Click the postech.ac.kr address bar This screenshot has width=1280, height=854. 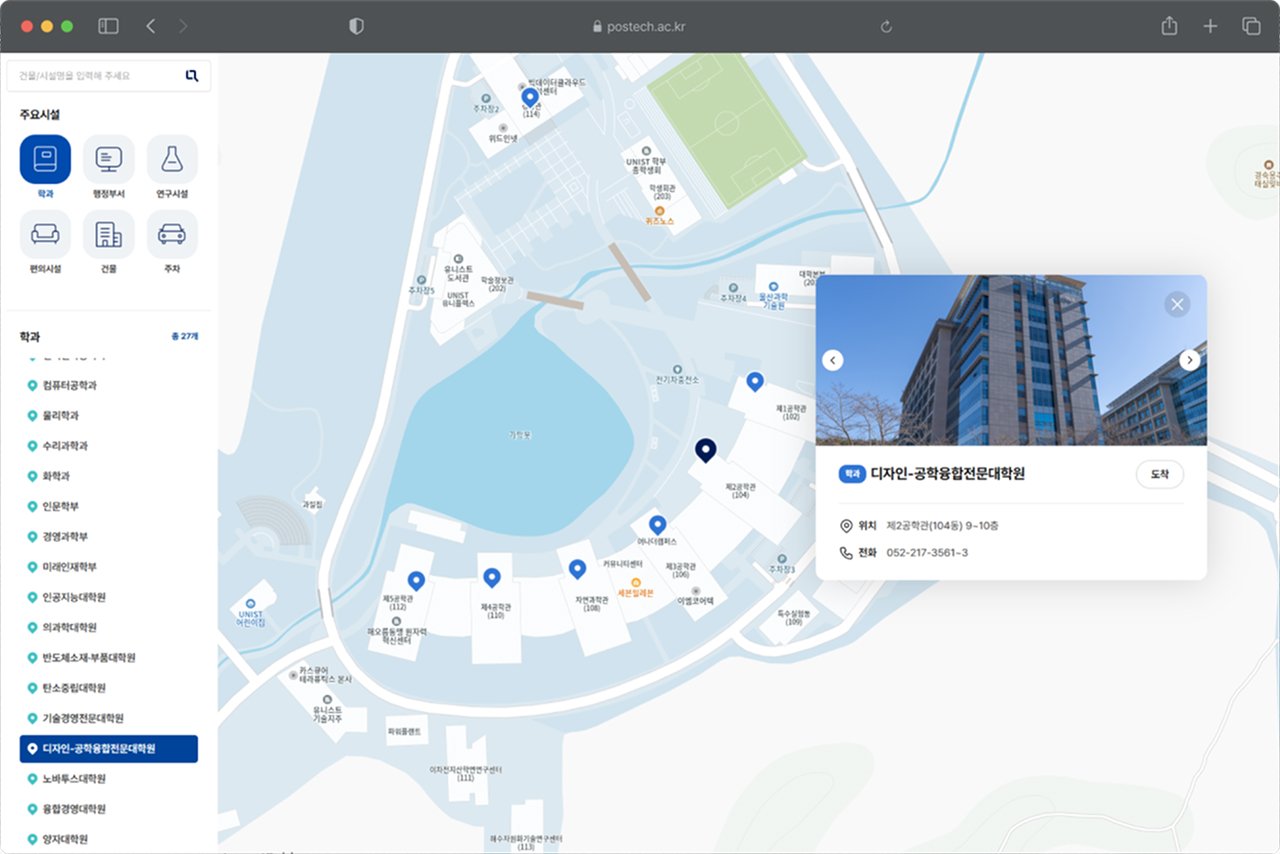640,27
